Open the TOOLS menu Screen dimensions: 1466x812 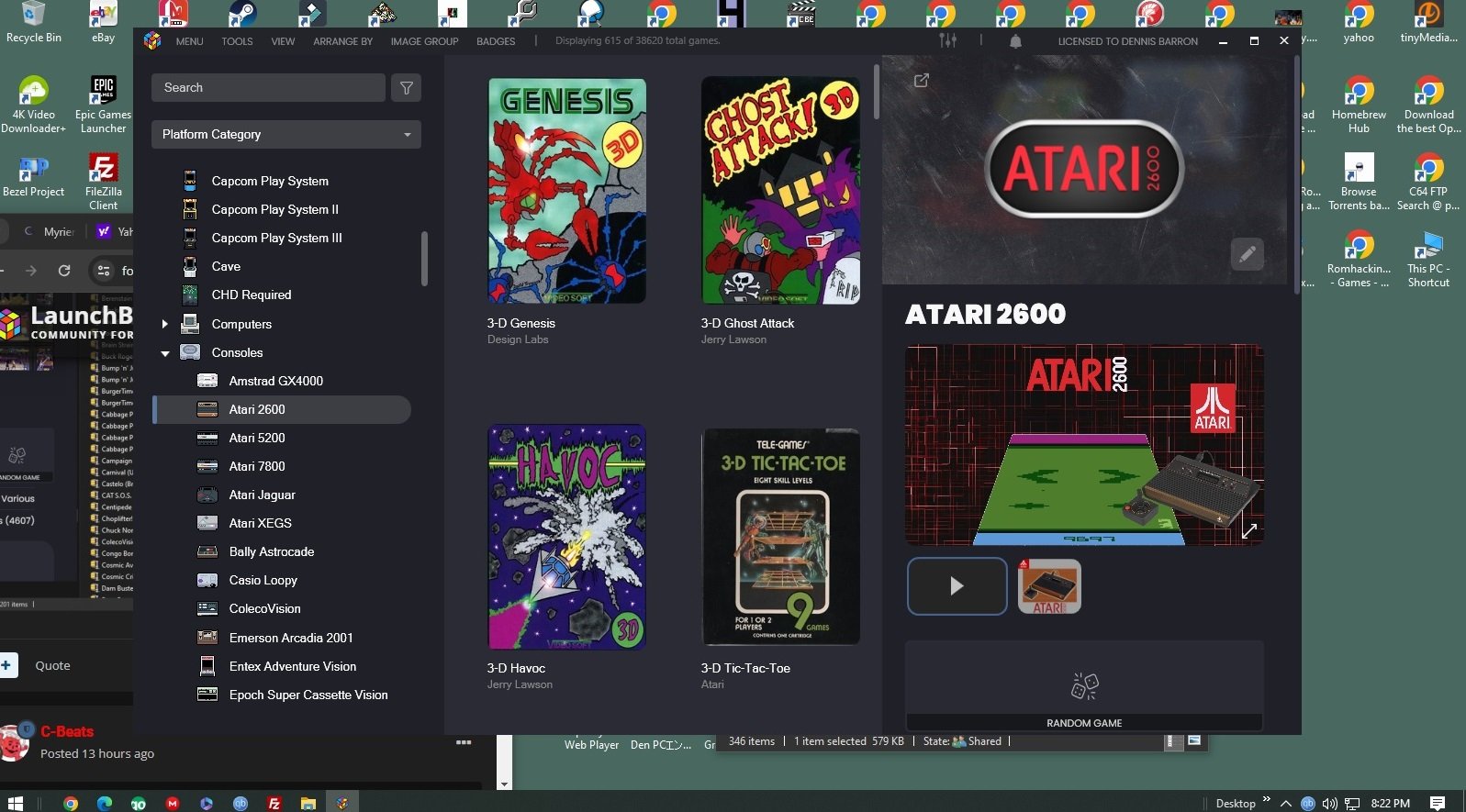click(237, 41)
